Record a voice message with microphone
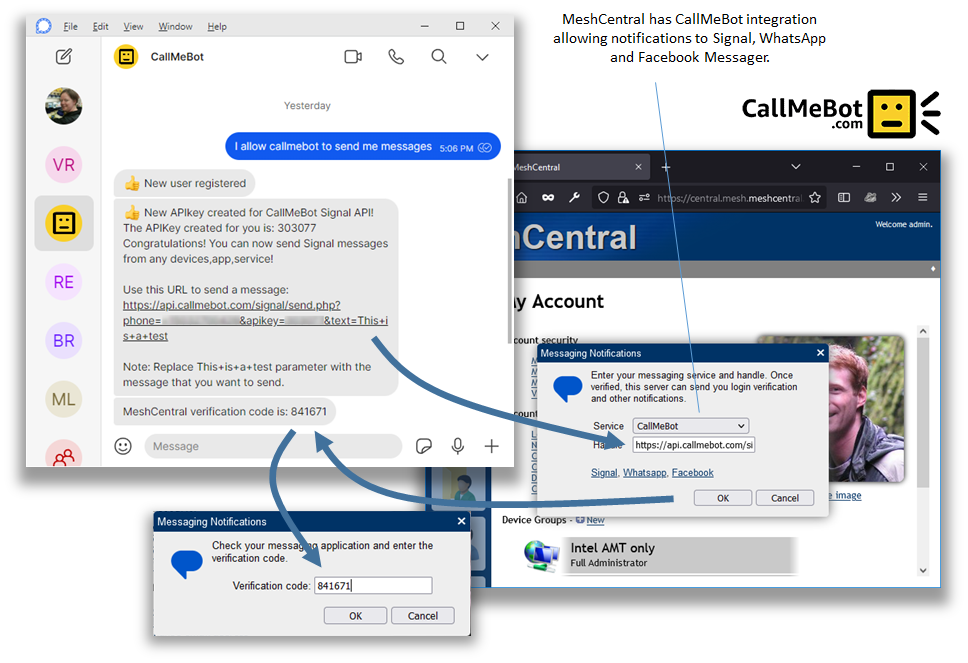 coord(458,446)
